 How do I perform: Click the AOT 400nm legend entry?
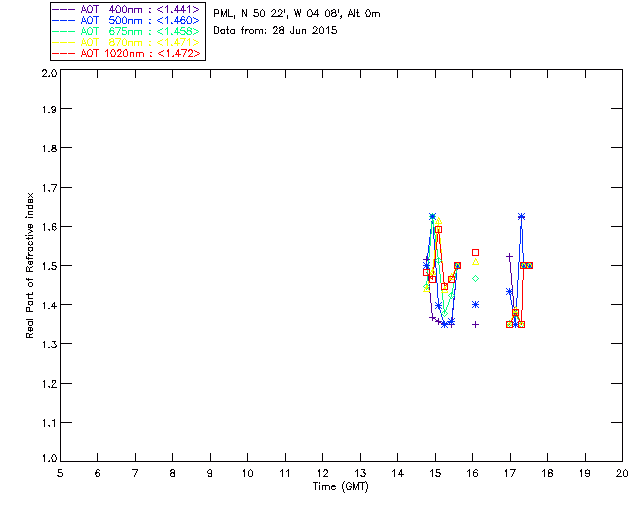[x=127, y=9]
